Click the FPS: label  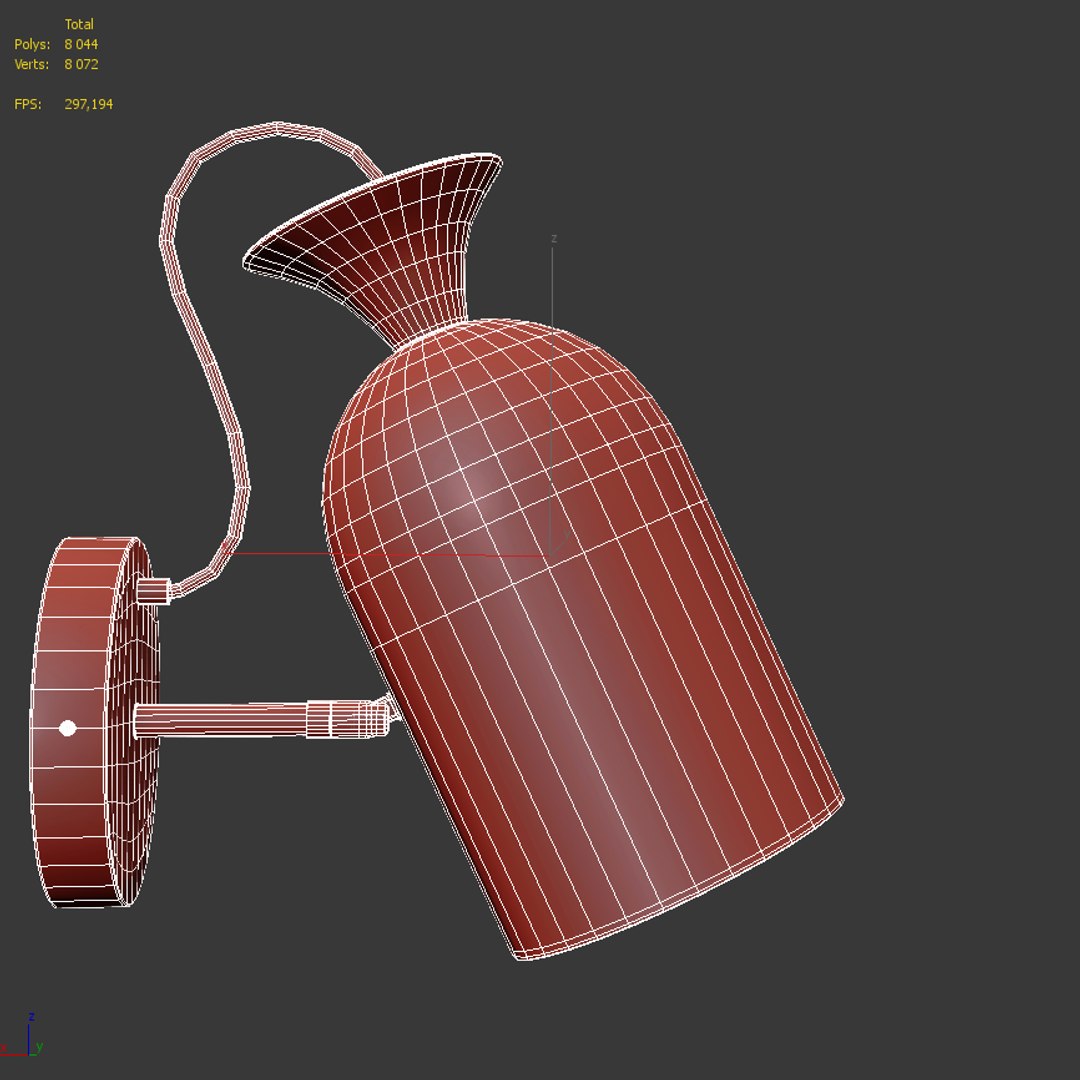pos(28,104)
